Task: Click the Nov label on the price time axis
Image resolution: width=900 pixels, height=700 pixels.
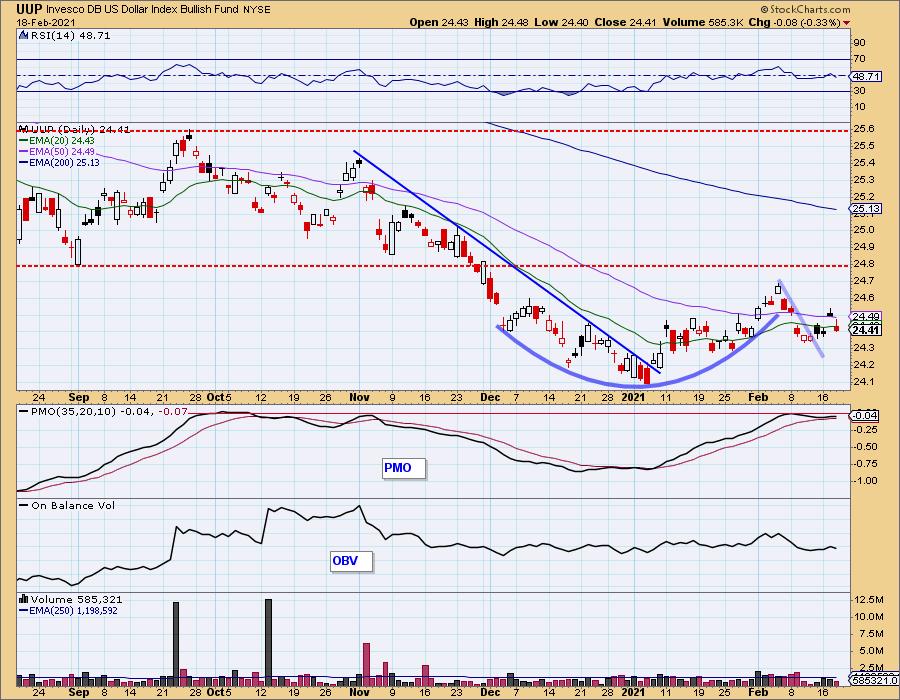Action: click(359, 397)
